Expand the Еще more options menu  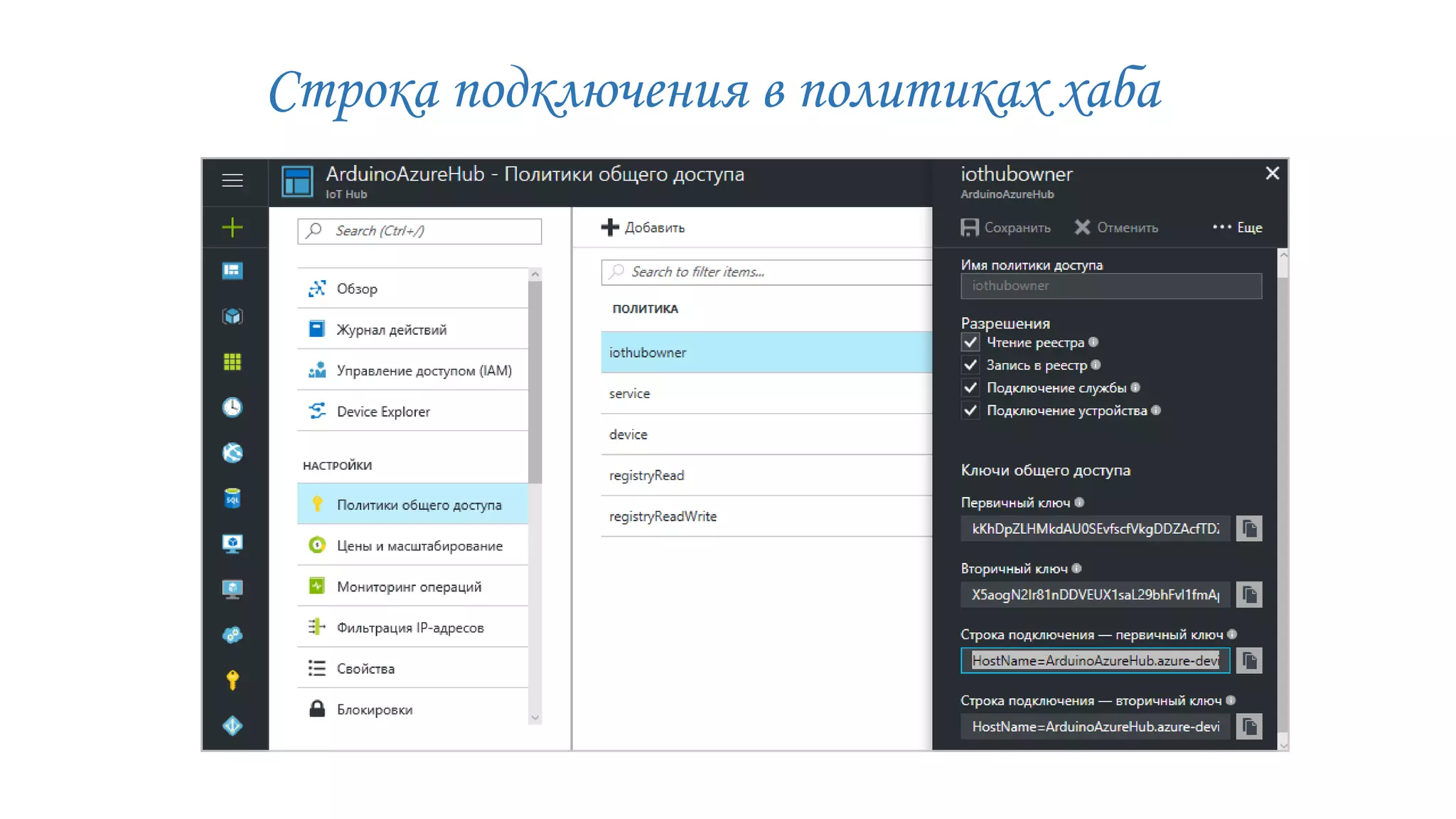[x=1238, y=227]
